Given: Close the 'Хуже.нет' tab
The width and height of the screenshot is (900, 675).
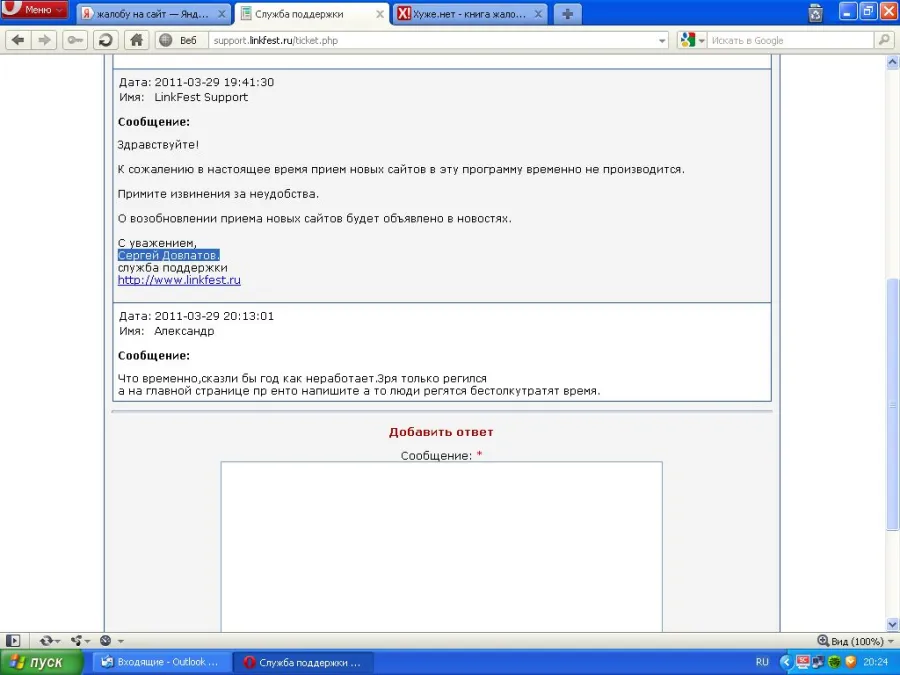Looking at the screenshot, I should (x=538, y=14).
